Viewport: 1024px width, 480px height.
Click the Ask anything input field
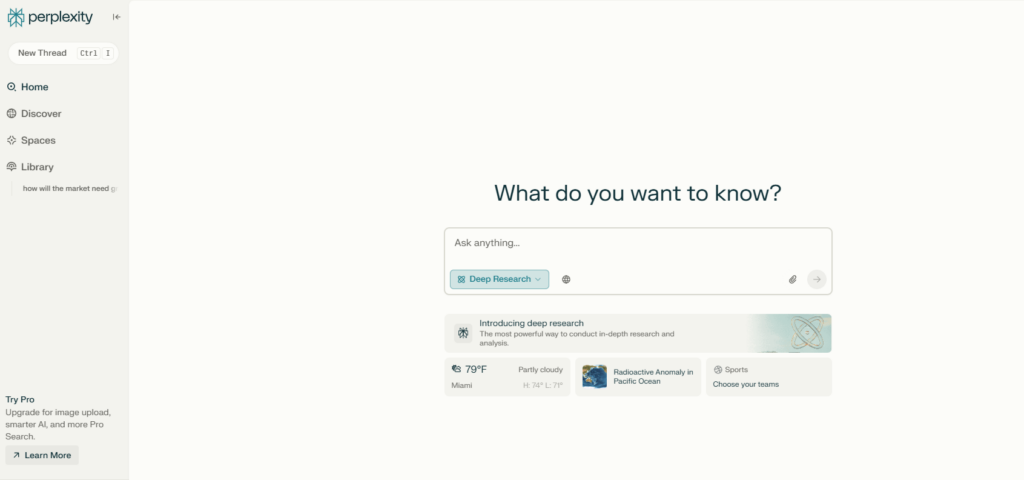638,244
